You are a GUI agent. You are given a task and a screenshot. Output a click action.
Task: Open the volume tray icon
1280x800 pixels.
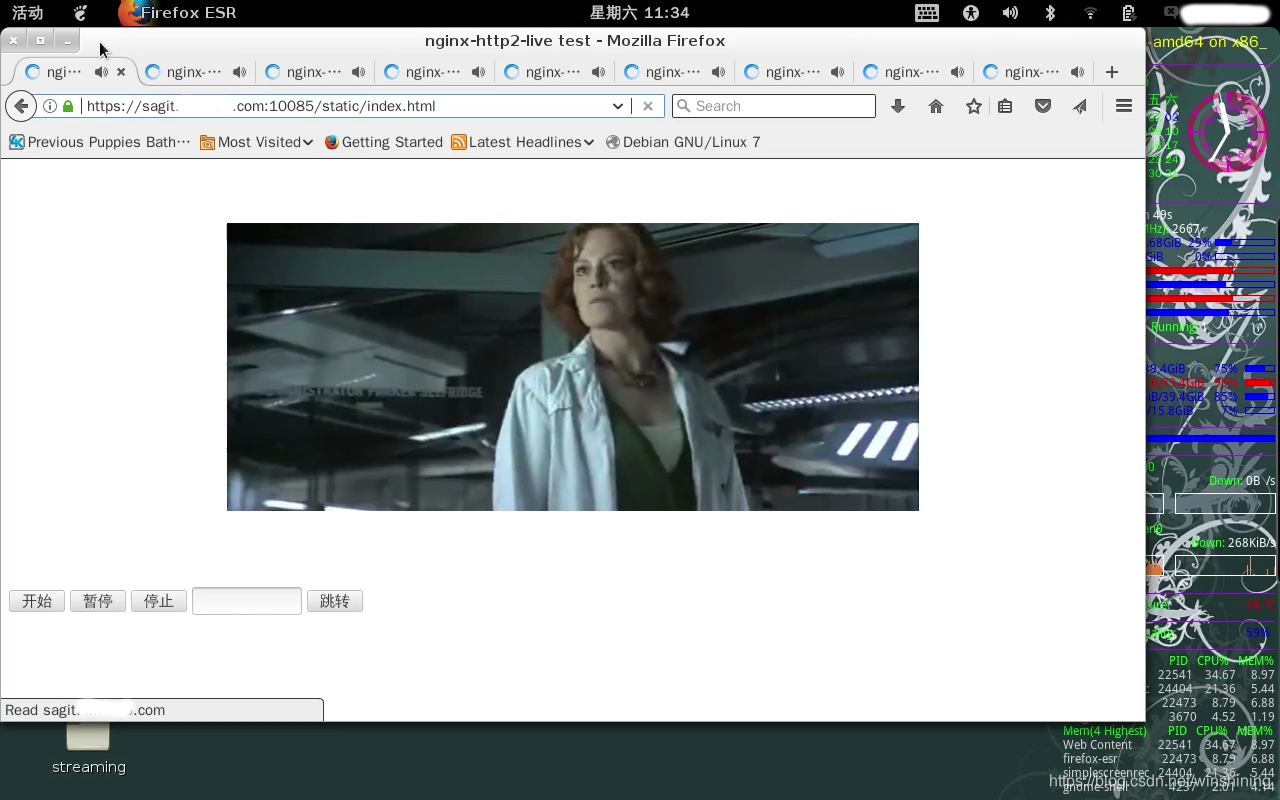[1010, 13]
